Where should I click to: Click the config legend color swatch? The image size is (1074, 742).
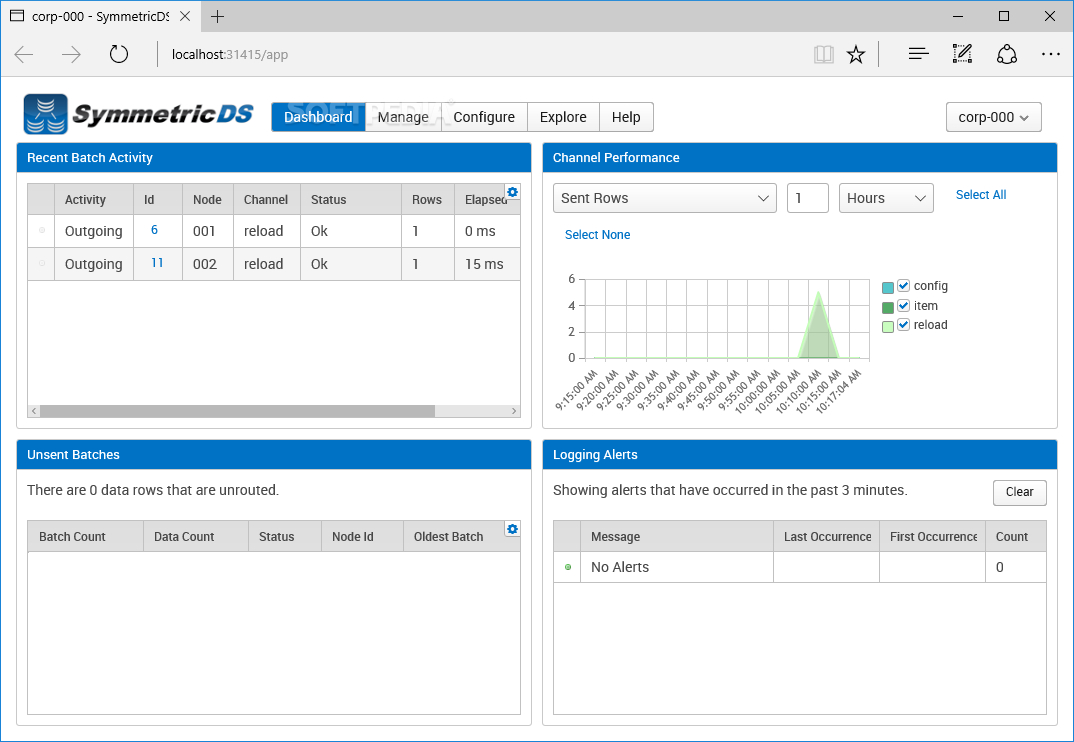click(888, 288)
